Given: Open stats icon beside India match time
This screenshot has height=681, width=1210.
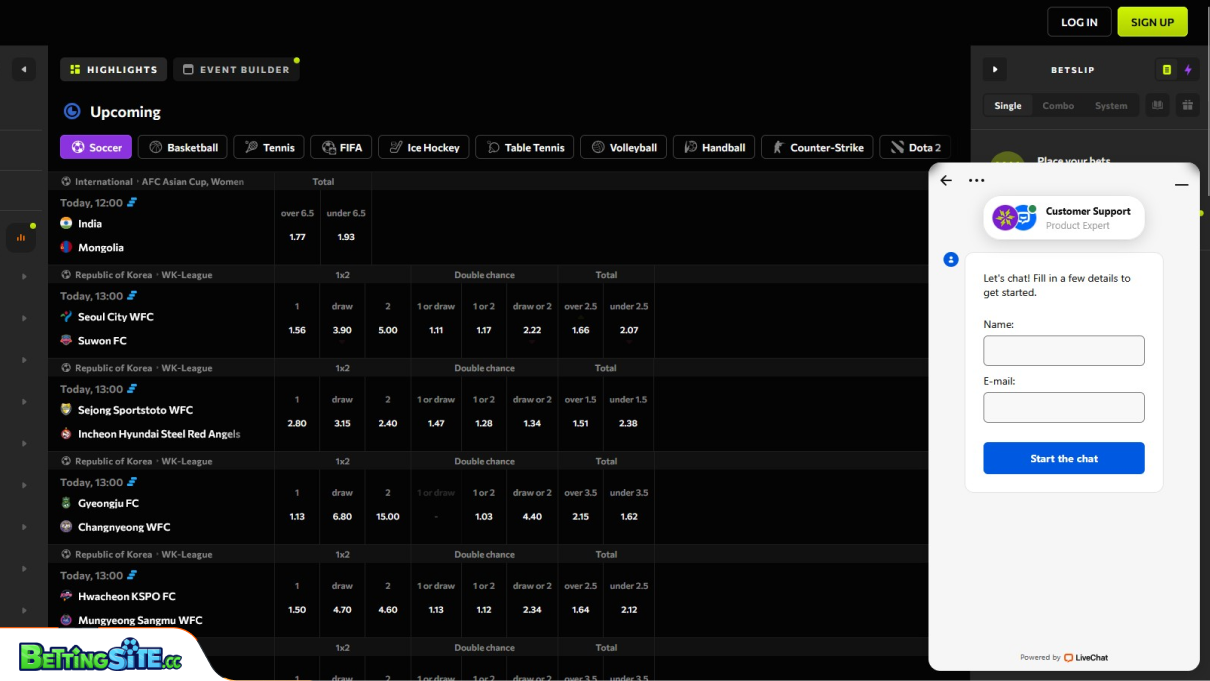Looking at the screenshot, I should pos(132,203).
